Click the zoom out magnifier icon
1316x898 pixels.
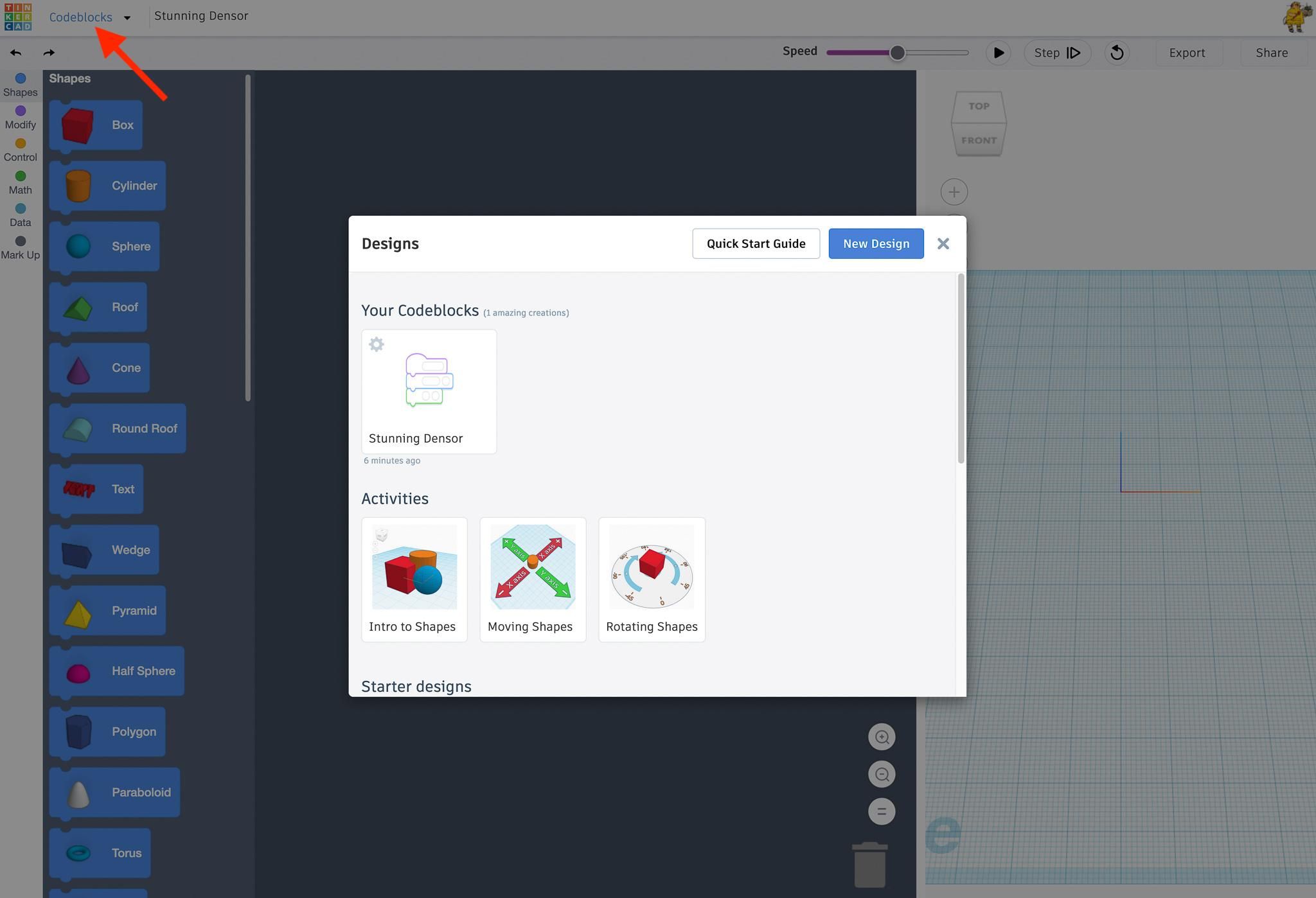point(882,775)
